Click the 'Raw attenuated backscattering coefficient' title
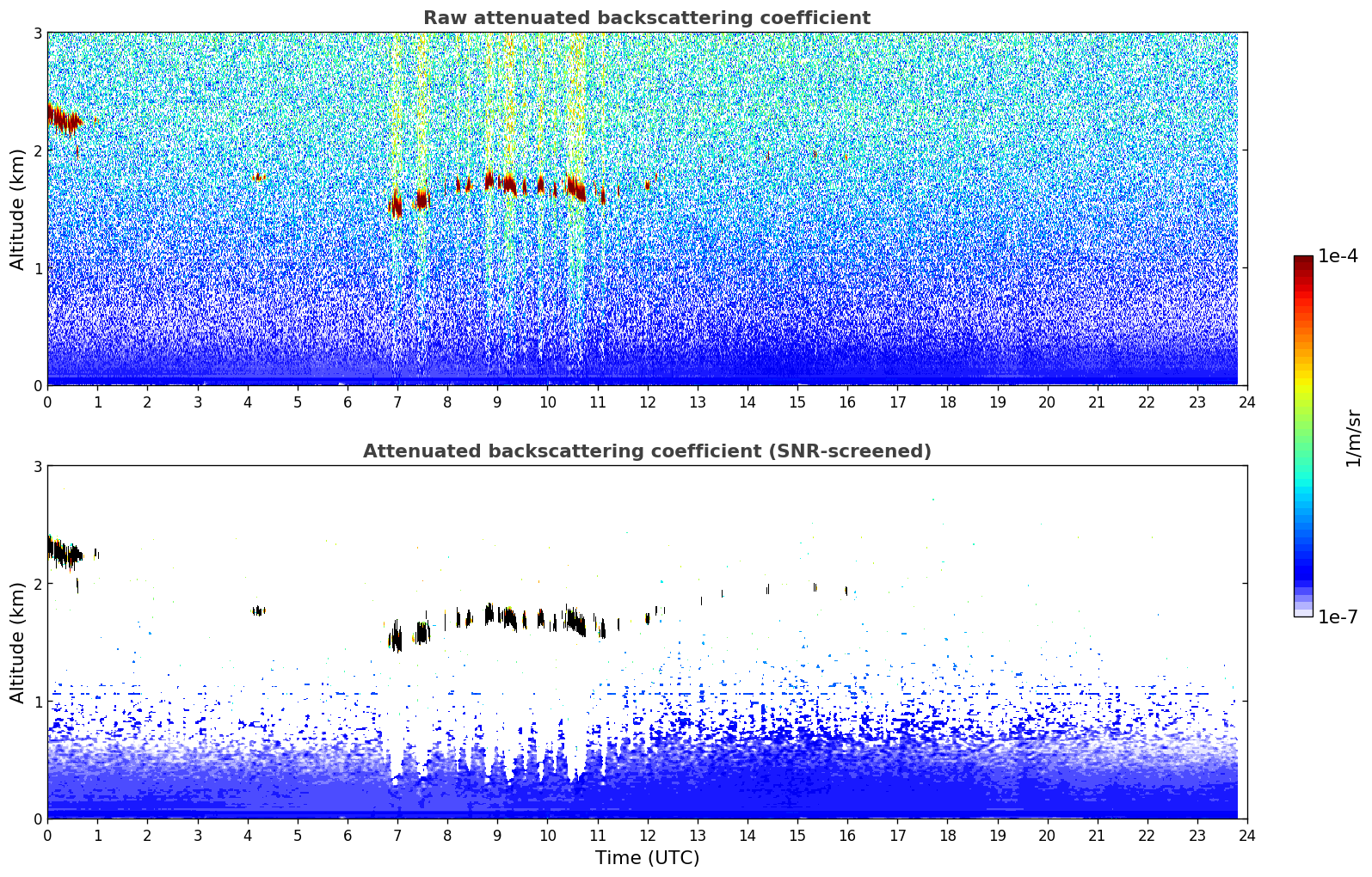Viewport: 1372px width, 877px height. (x=647, y=18)
